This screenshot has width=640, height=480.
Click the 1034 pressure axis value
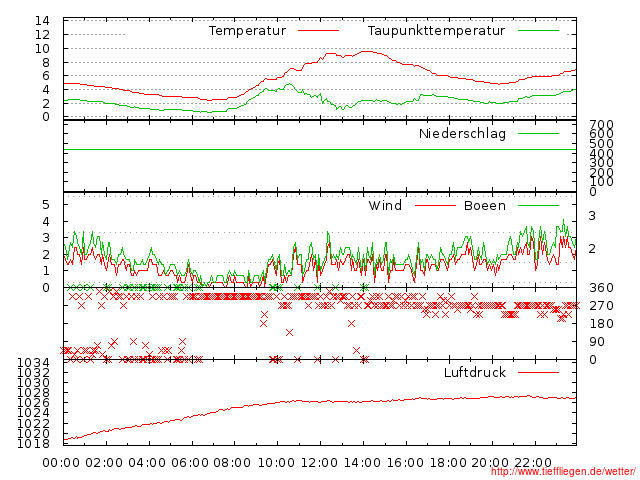coord(33,362)
